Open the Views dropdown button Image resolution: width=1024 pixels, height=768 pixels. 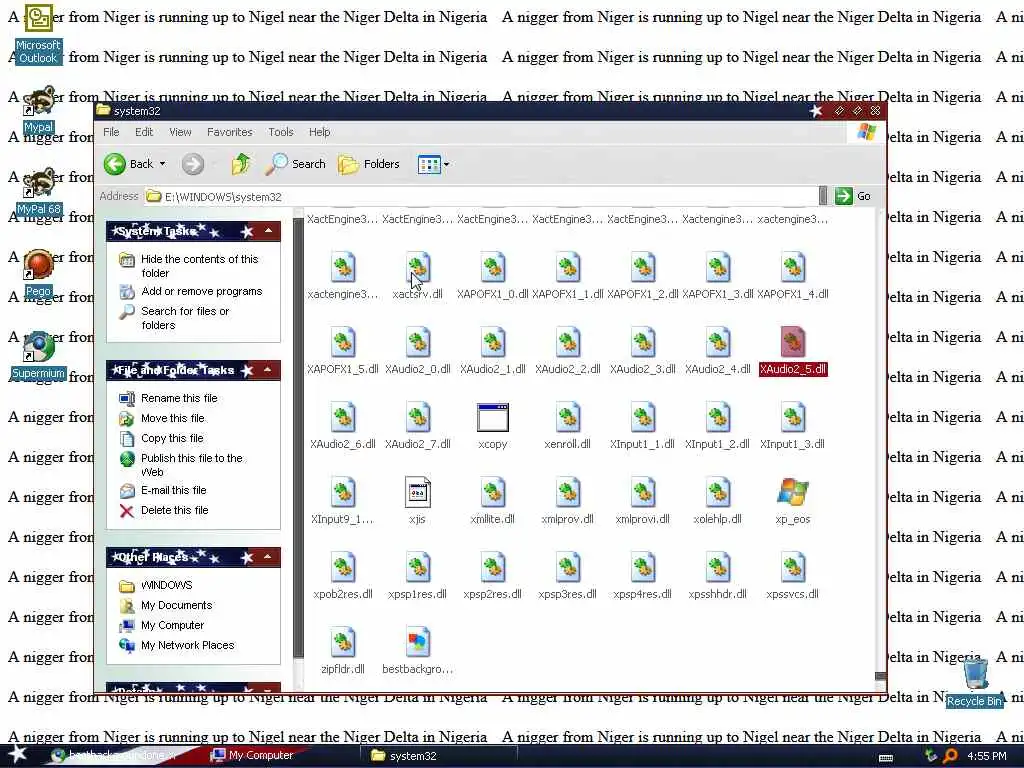433,165
